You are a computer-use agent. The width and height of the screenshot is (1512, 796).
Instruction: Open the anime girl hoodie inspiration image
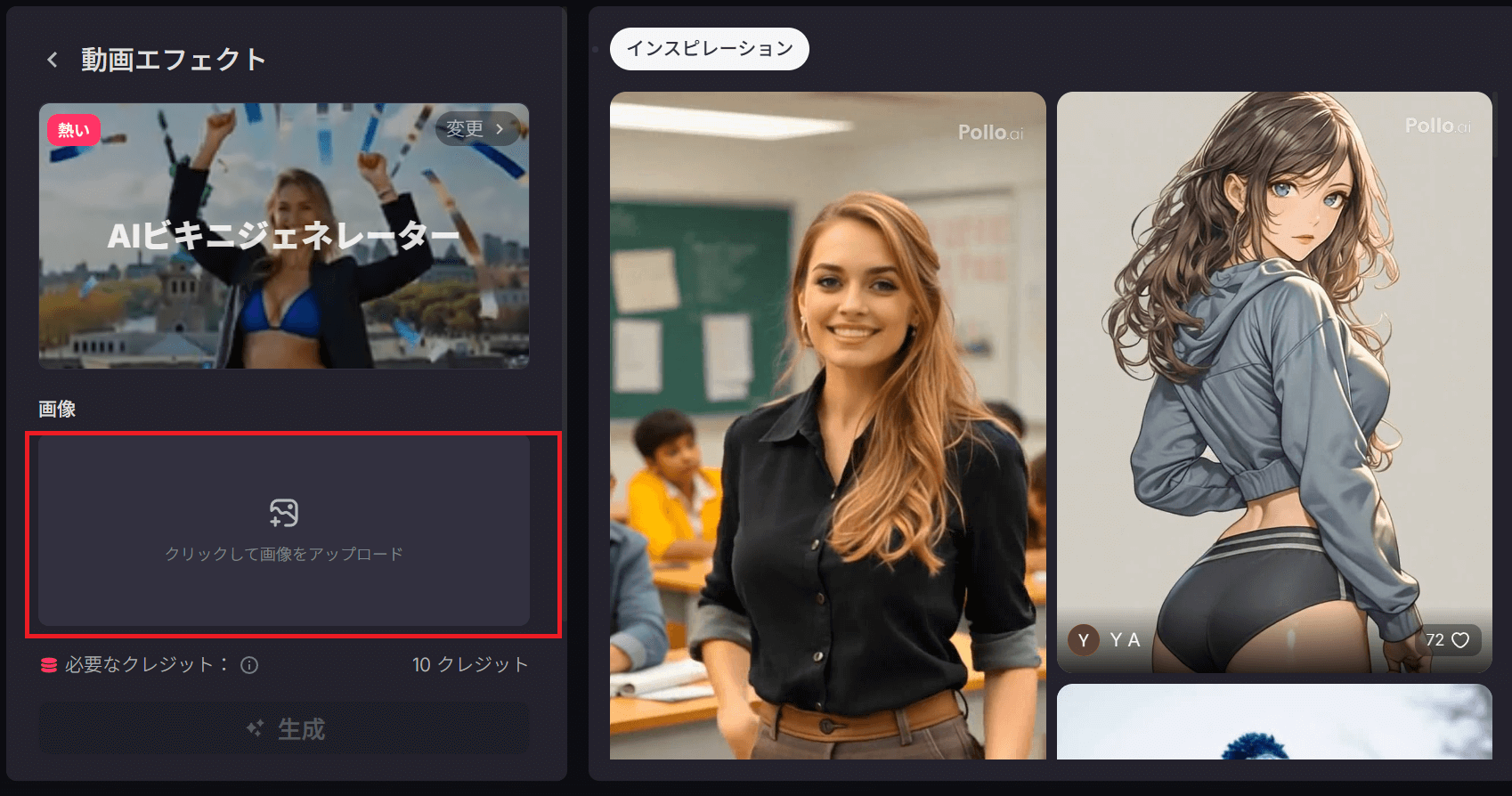click(x=1274, y=382)
